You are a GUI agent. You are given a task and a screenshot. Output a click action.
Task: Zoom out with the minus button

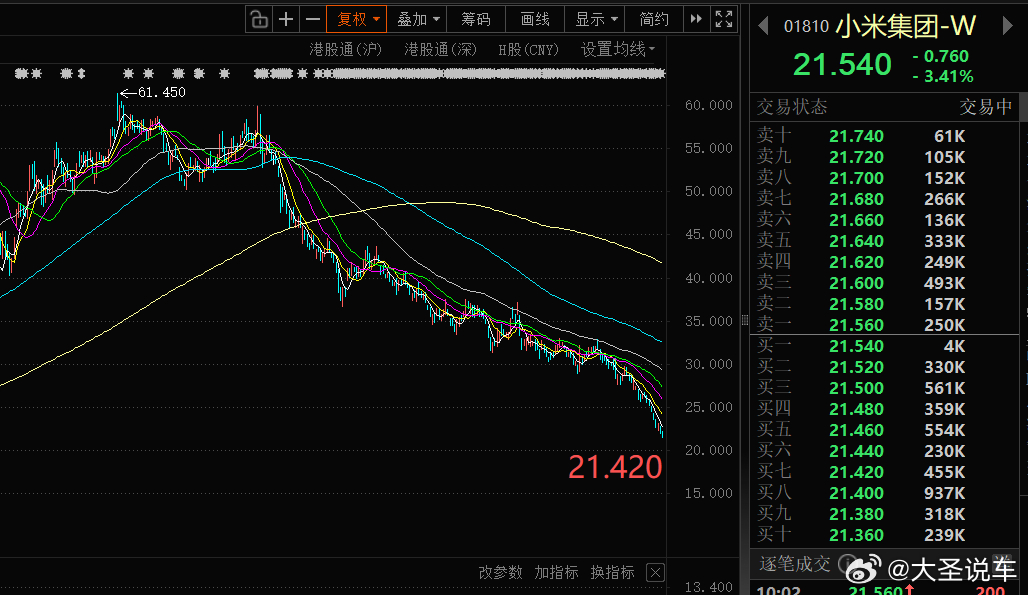(x=313, y=19)
